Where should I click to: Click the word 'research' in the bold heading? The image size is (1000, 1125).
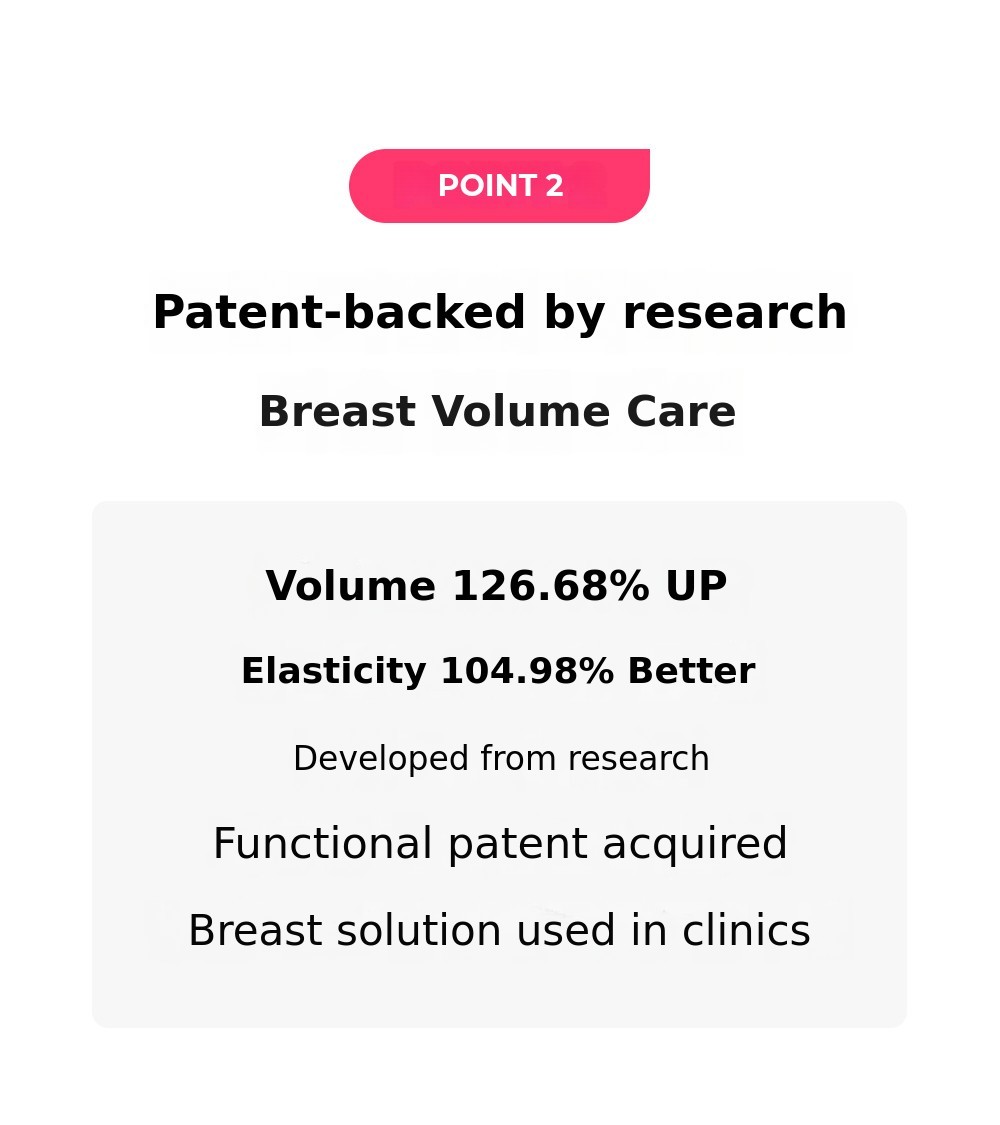[735, 313]
